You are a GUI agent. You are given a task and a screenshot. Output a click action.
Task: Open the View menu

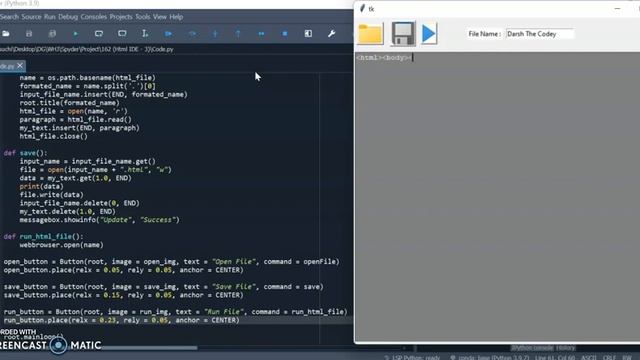tap(160, 17)
